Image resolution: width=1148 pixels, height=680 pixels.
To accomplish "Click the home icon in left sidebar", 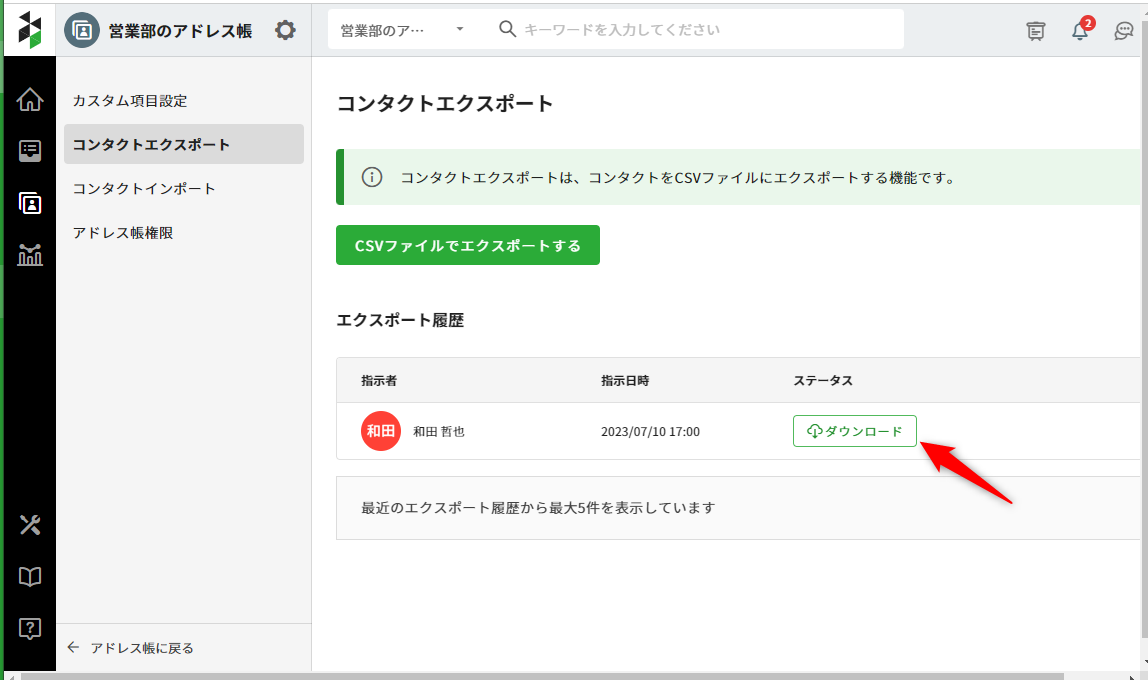I will click(30, 100).
